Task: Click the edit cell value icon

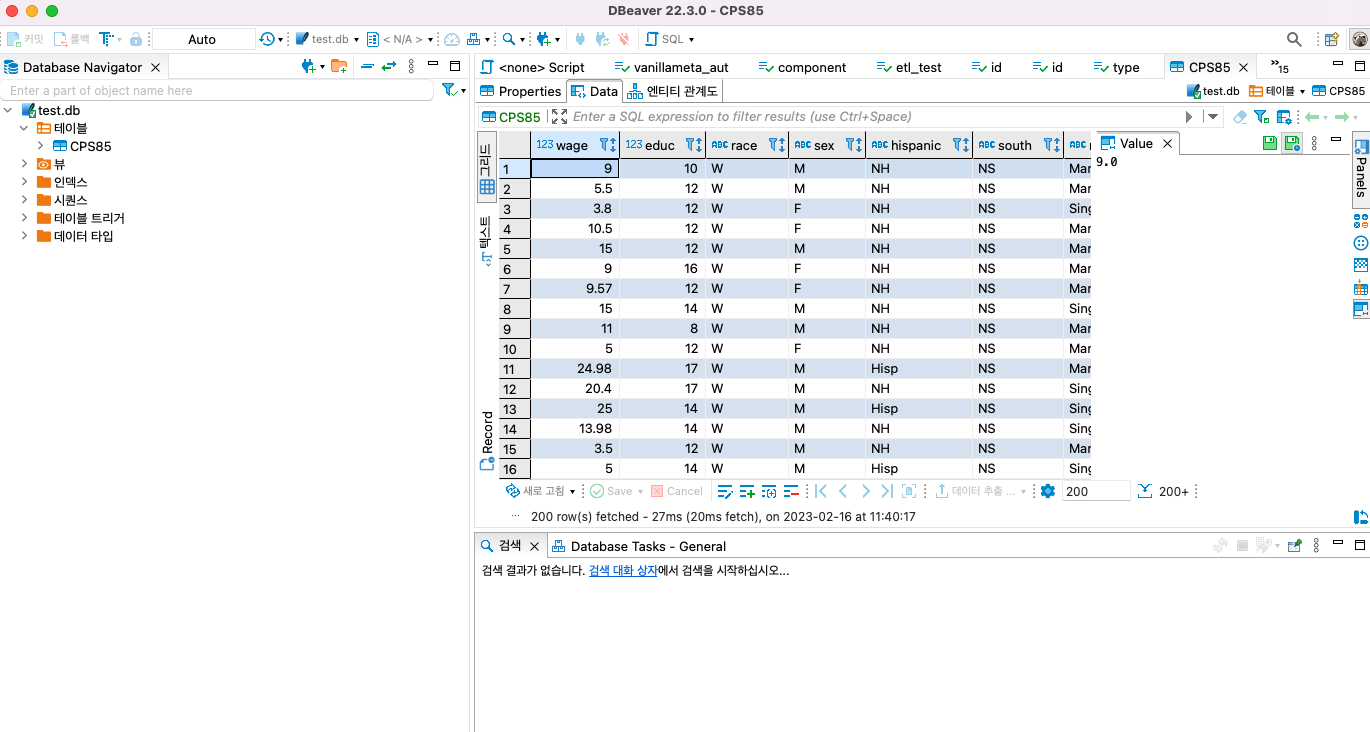Action: point(726,491)
